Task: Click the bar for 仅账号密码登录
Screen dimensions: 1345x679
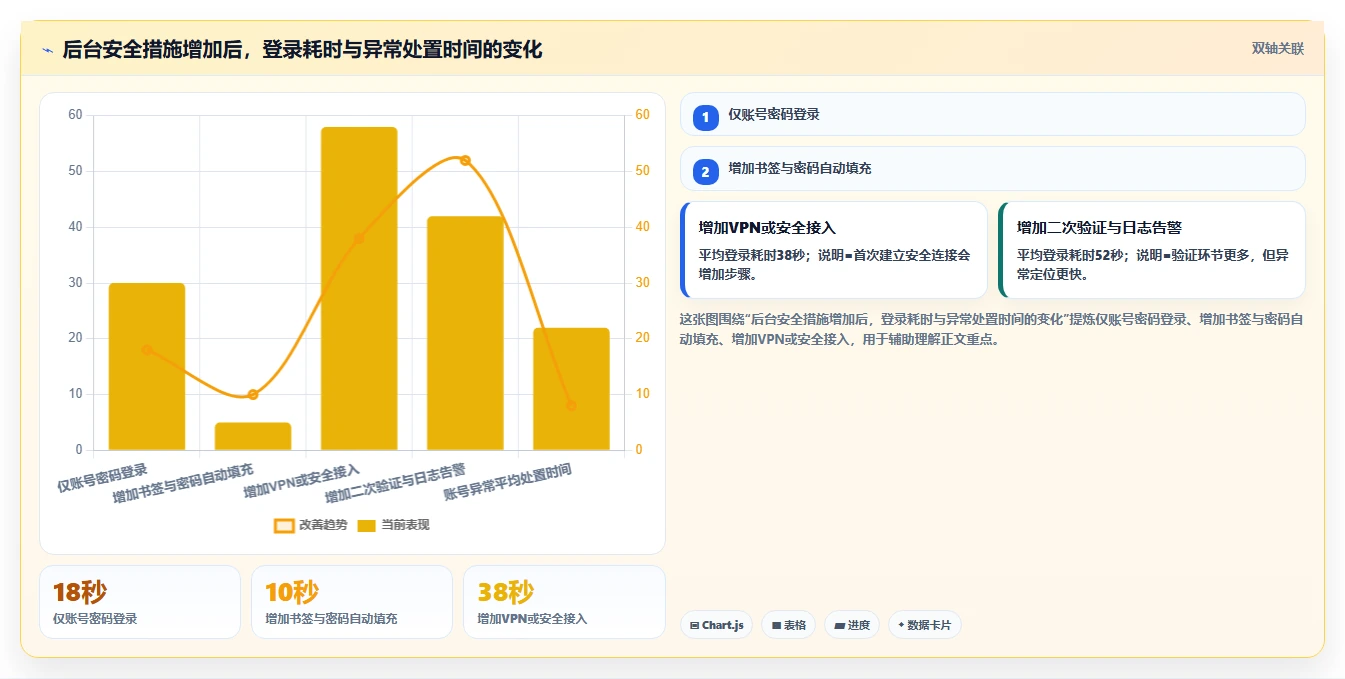Action: point(147,366)
